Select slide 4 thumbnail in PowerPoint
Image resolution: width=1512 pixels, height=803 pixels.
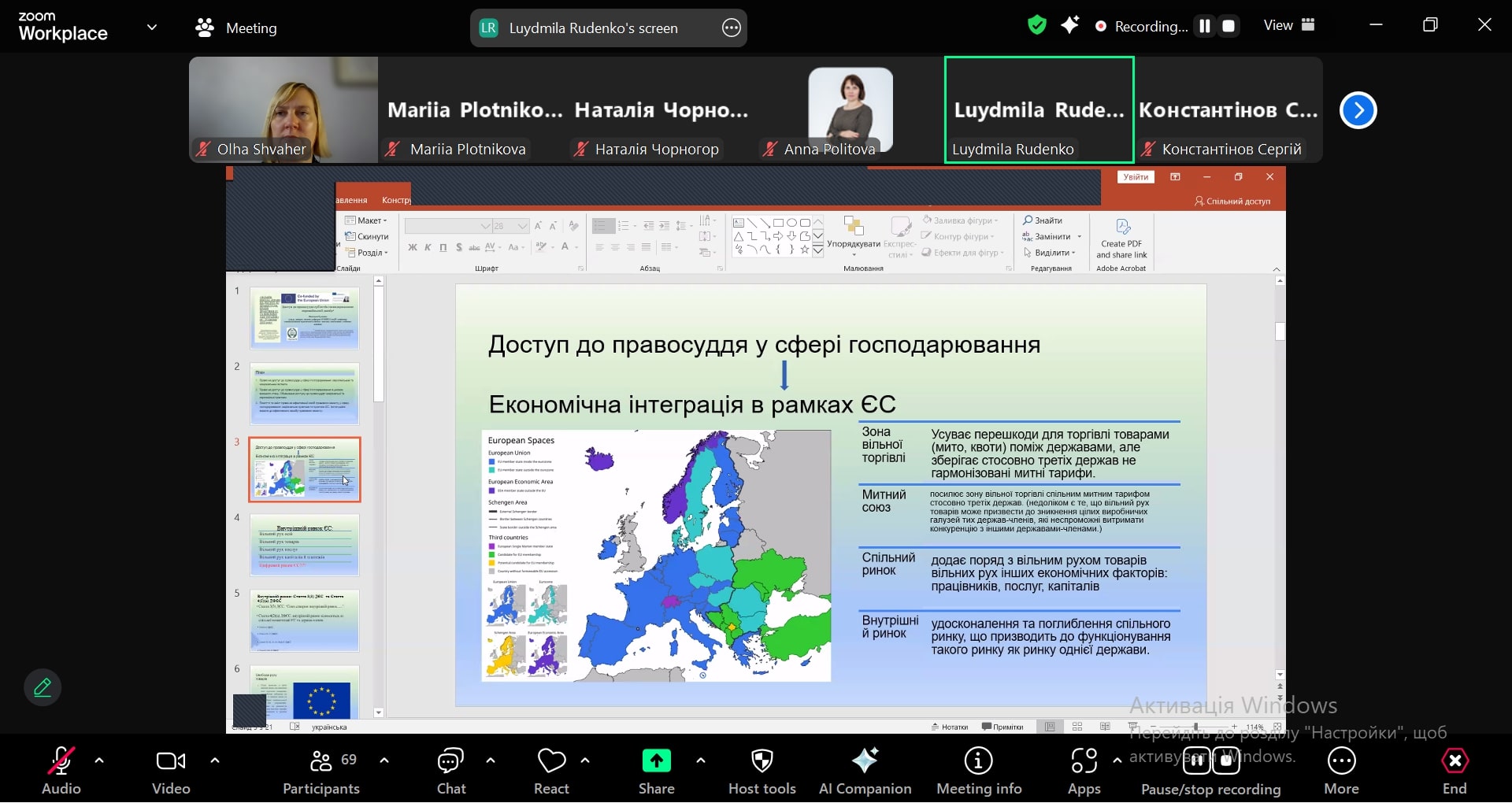click(x=305, y=545)
